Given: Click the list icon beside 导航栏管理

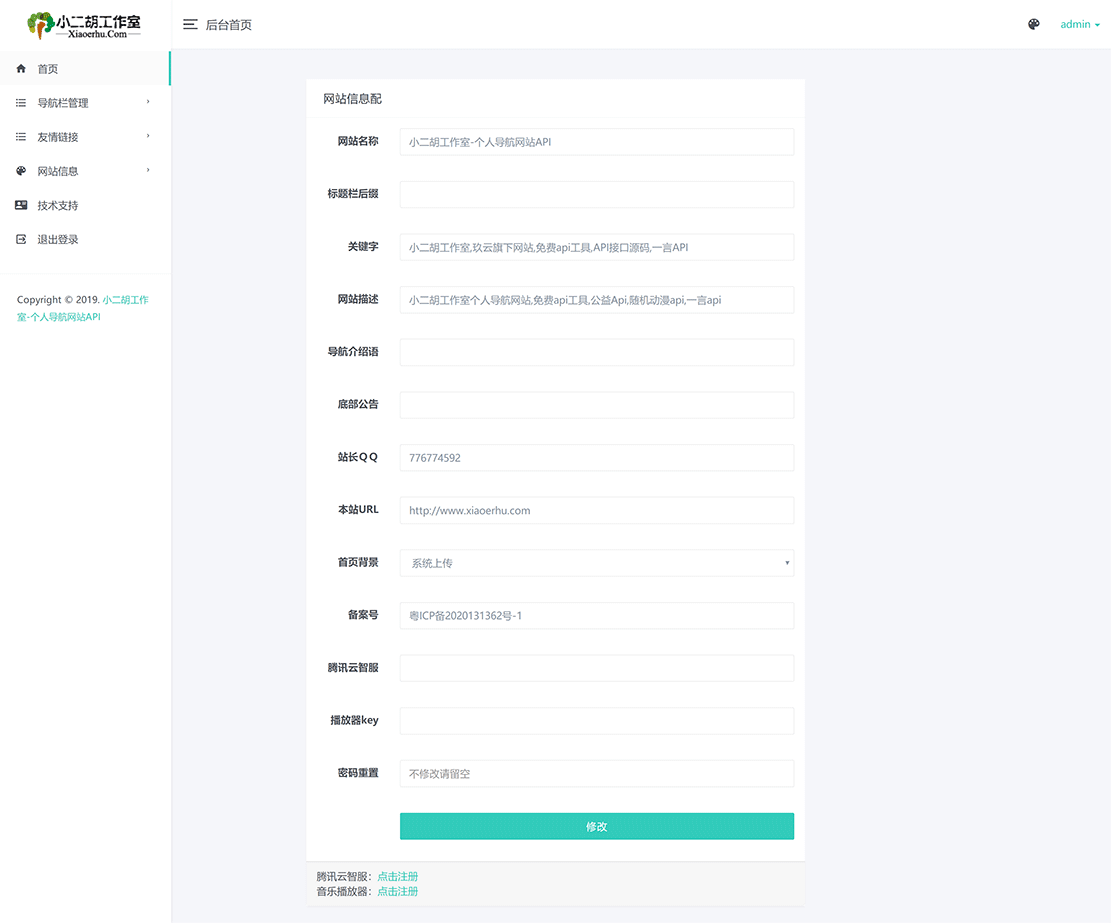Looking at the screenshot, I should [21, 103].
